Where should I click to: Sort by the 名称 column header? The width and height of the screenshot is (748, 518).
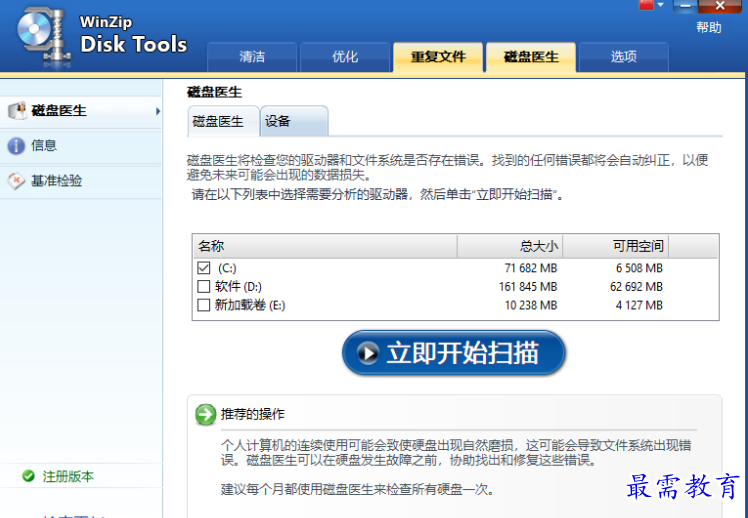tap(325, 246)
